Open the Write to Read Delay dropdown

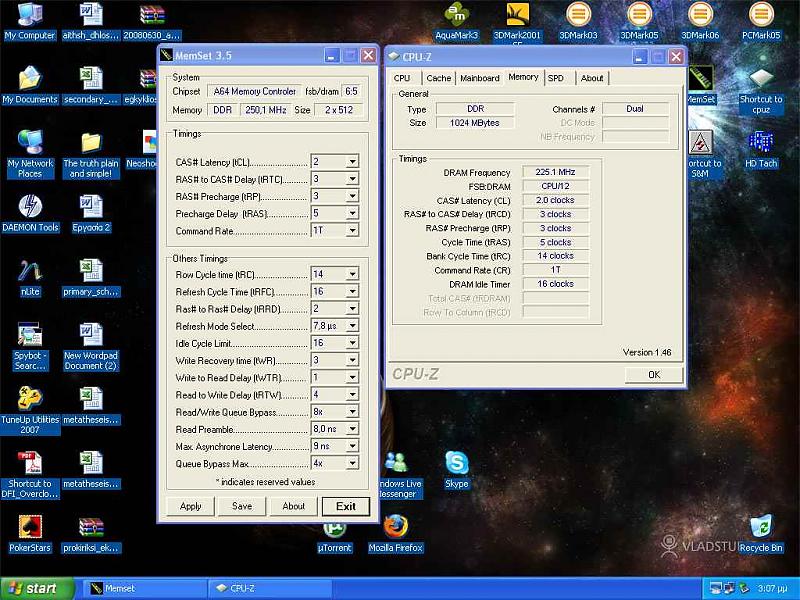coord(352,378)
